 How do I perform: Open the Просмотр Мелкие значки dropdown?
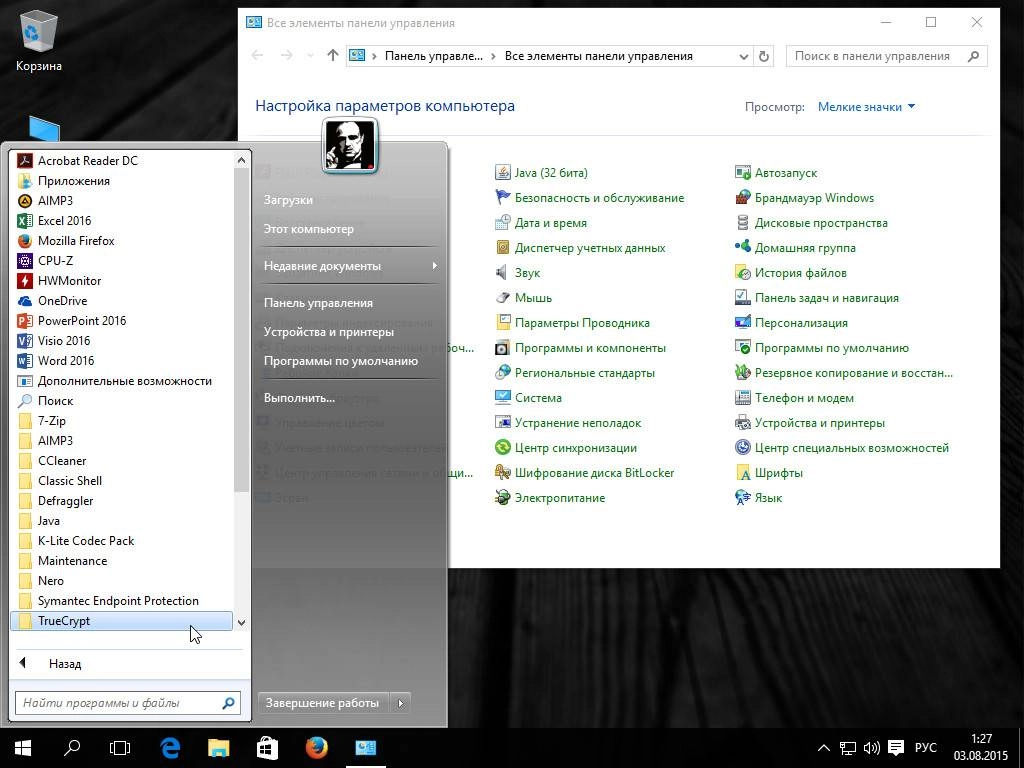point(866,107)
